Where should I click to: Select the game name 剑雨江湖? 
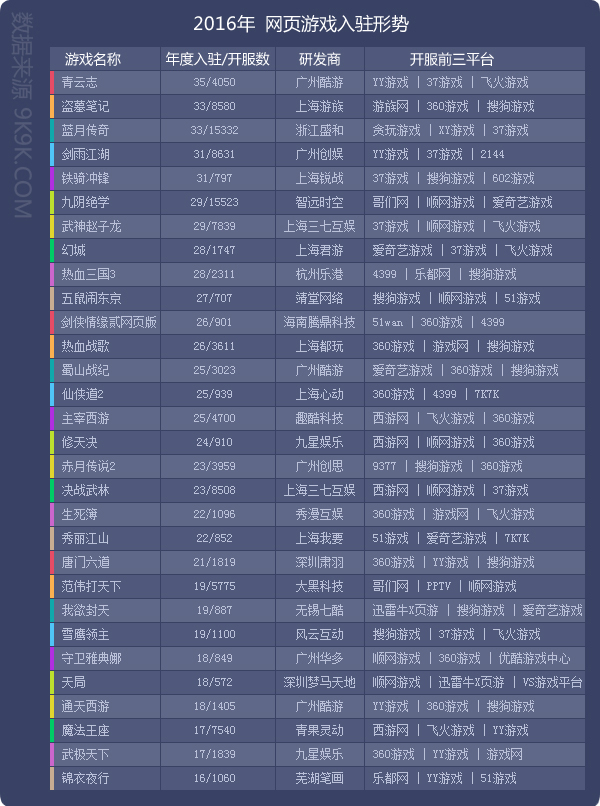[85, 154]
